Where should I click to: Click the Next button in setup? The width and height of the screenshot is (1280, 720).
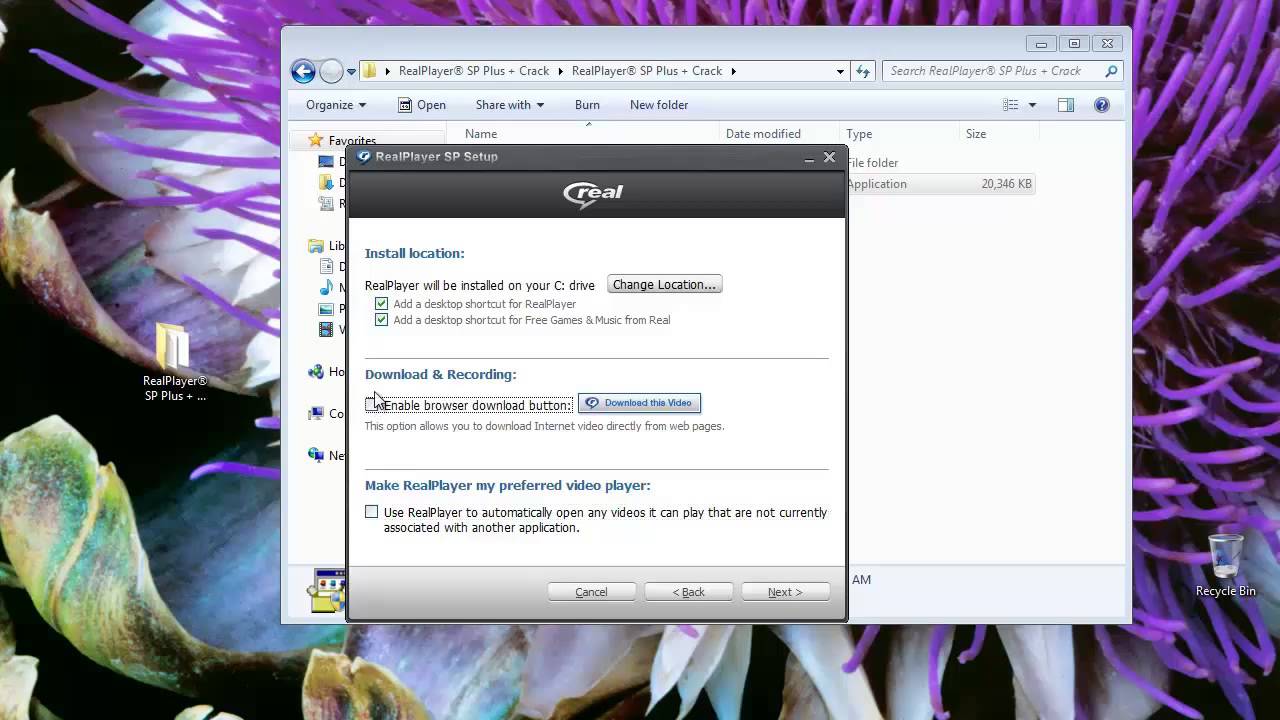pyautogui.click(x=785, y=592)
